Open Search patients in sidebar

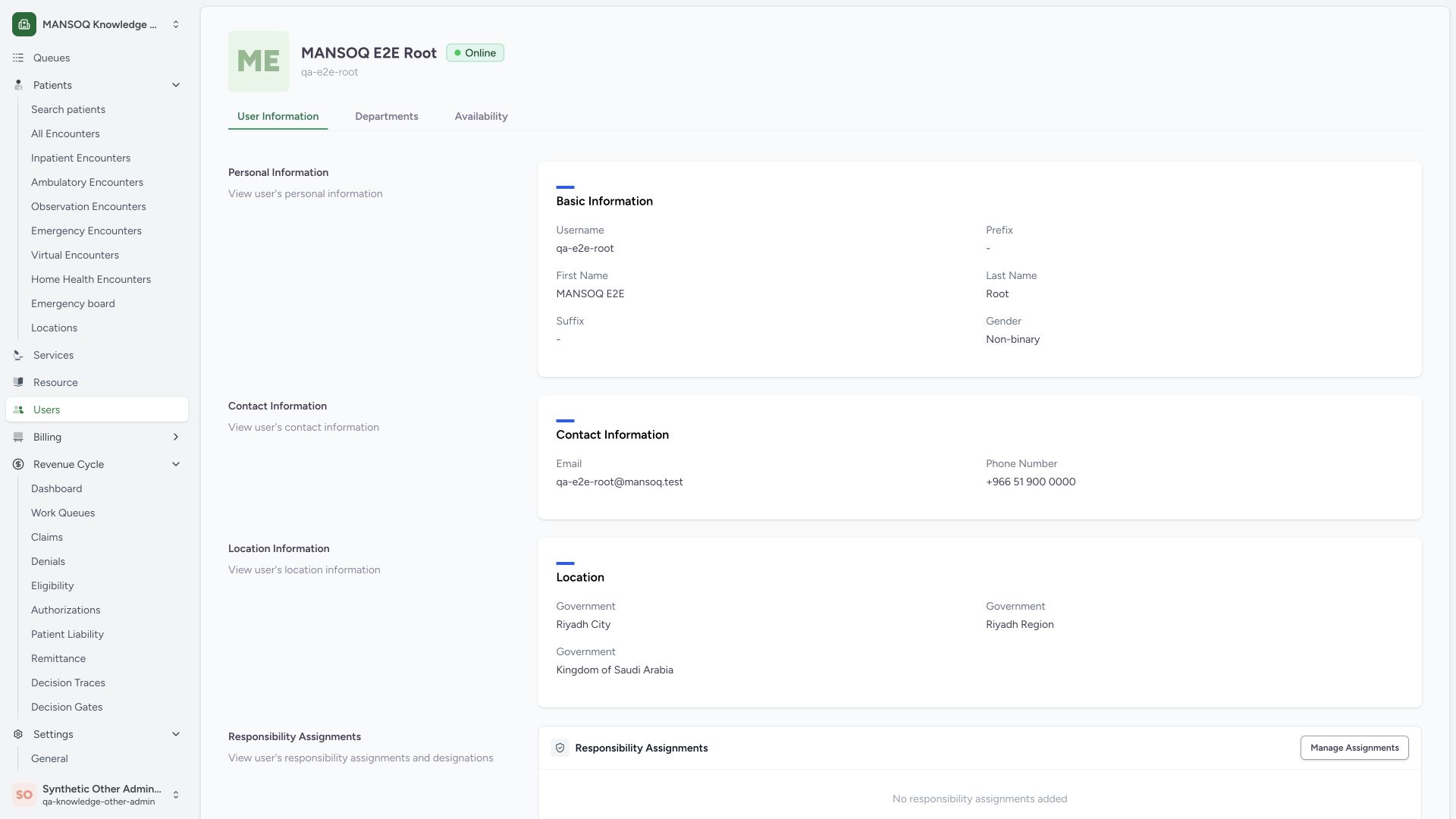[x=68, y=109]
